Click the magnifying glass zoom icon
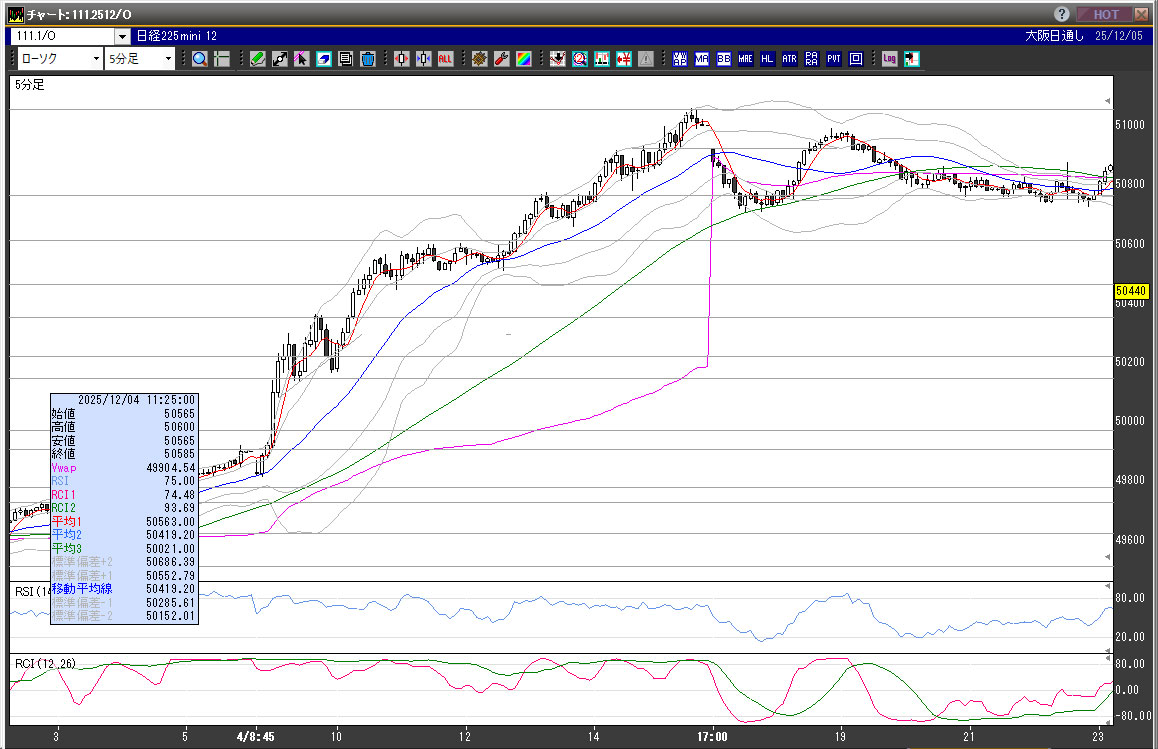This screenshot has width=1158, height=749. pyautogui.click(x=200, y=59)
